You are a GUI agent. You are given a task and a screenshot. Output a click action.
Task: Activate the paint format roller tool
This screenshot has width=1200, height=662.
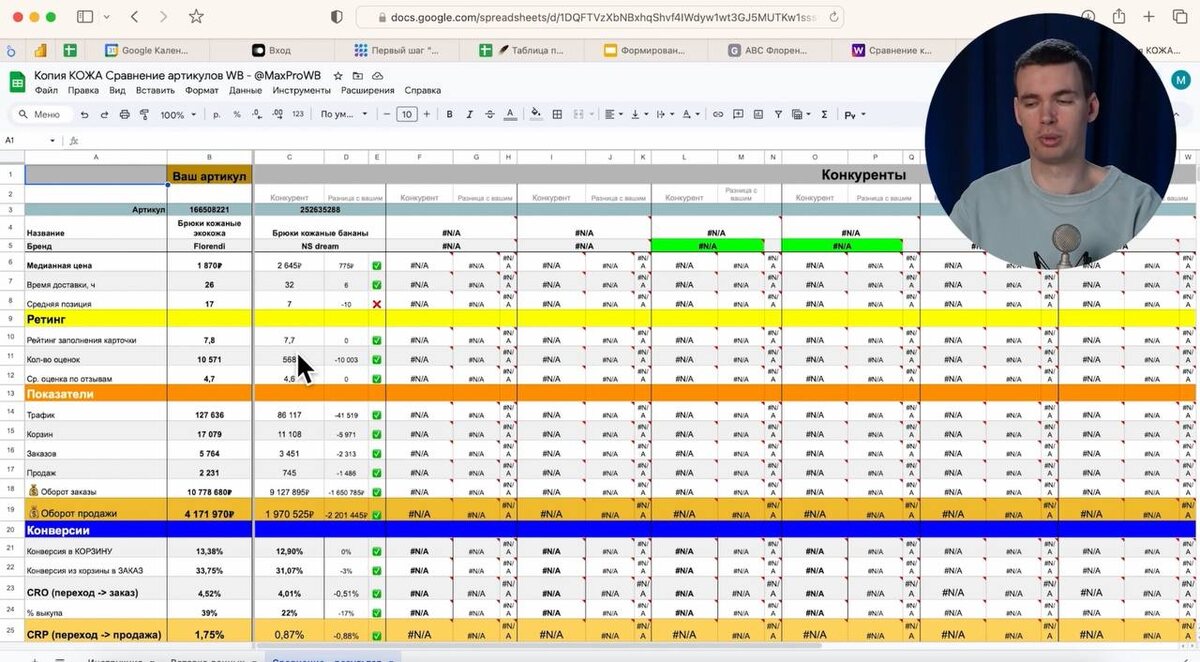(x=146, y=115)
